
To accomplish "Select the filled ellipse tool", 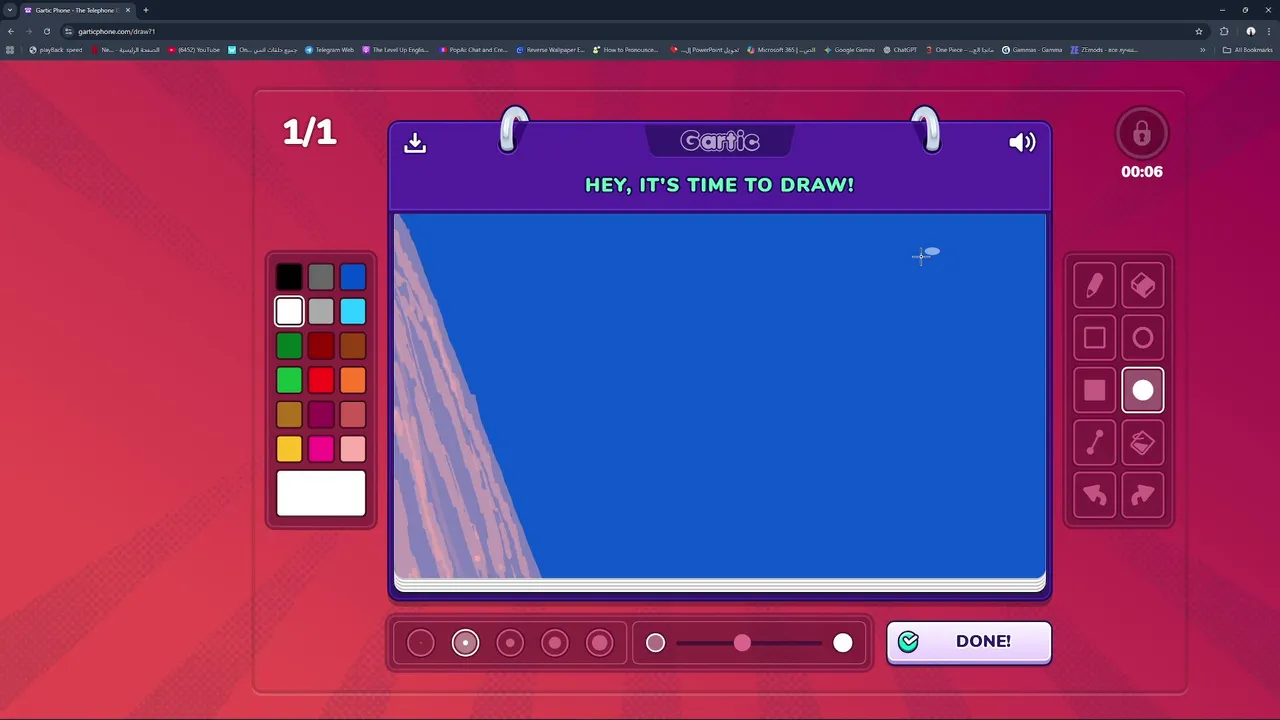I will click(x=1143, y=391).
